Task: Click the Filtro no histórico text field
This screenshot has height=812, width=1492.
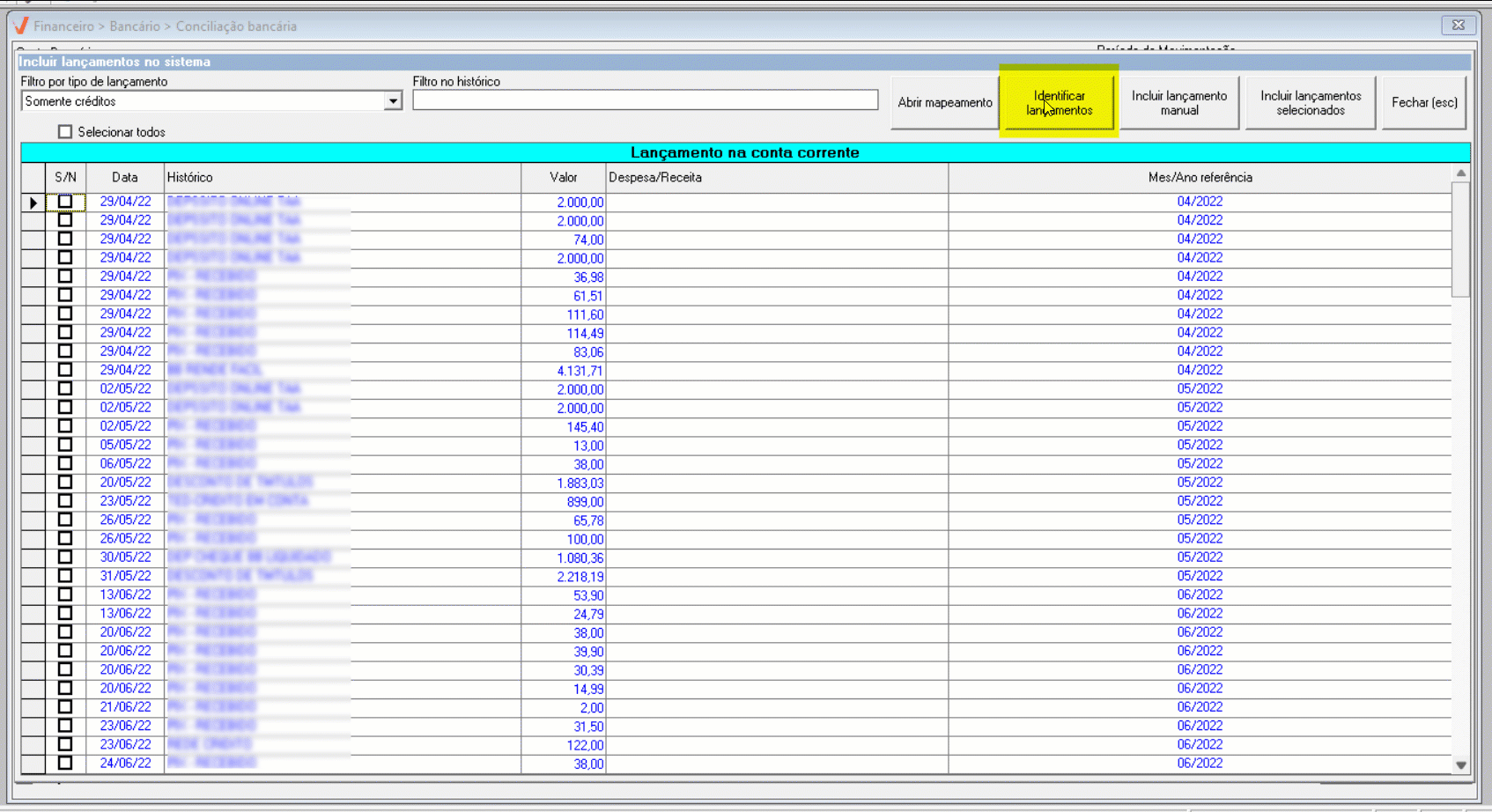Action: point(645,100)
